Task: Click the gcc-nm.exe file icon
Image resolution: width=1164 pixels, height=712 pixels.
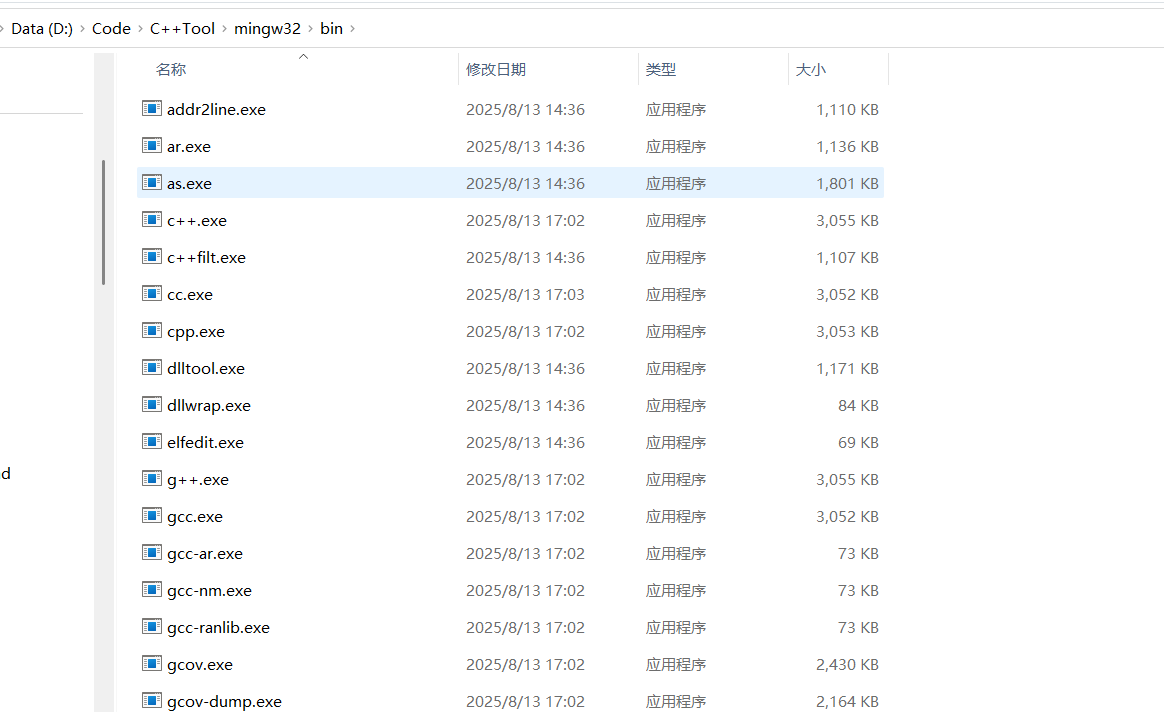Action: coord(151,589)
